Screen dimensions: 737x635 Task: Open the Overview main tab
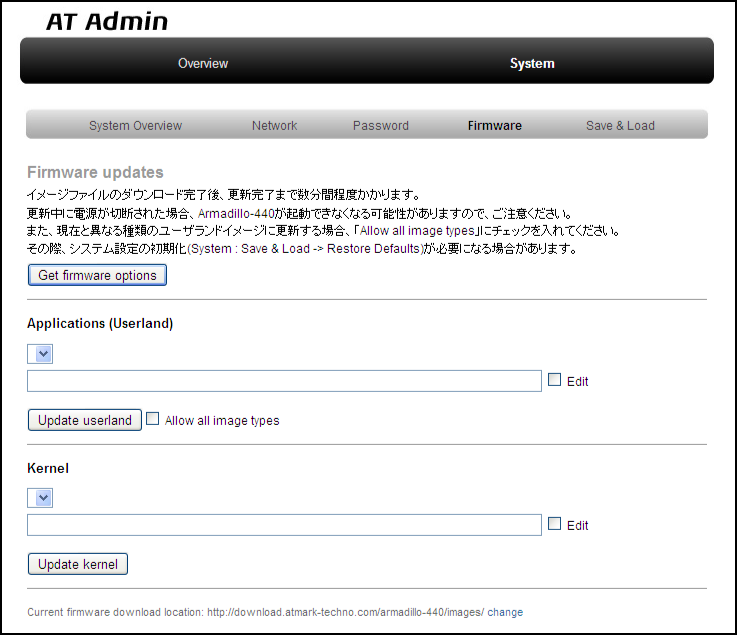point(203,63)
